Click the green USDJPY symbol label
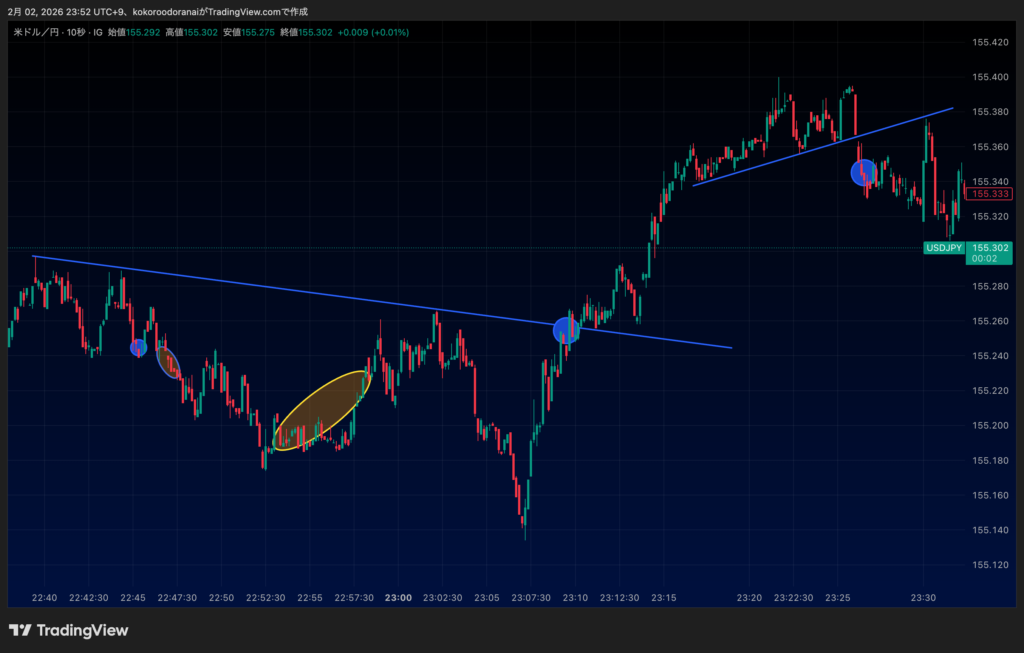 click(943, 247)
